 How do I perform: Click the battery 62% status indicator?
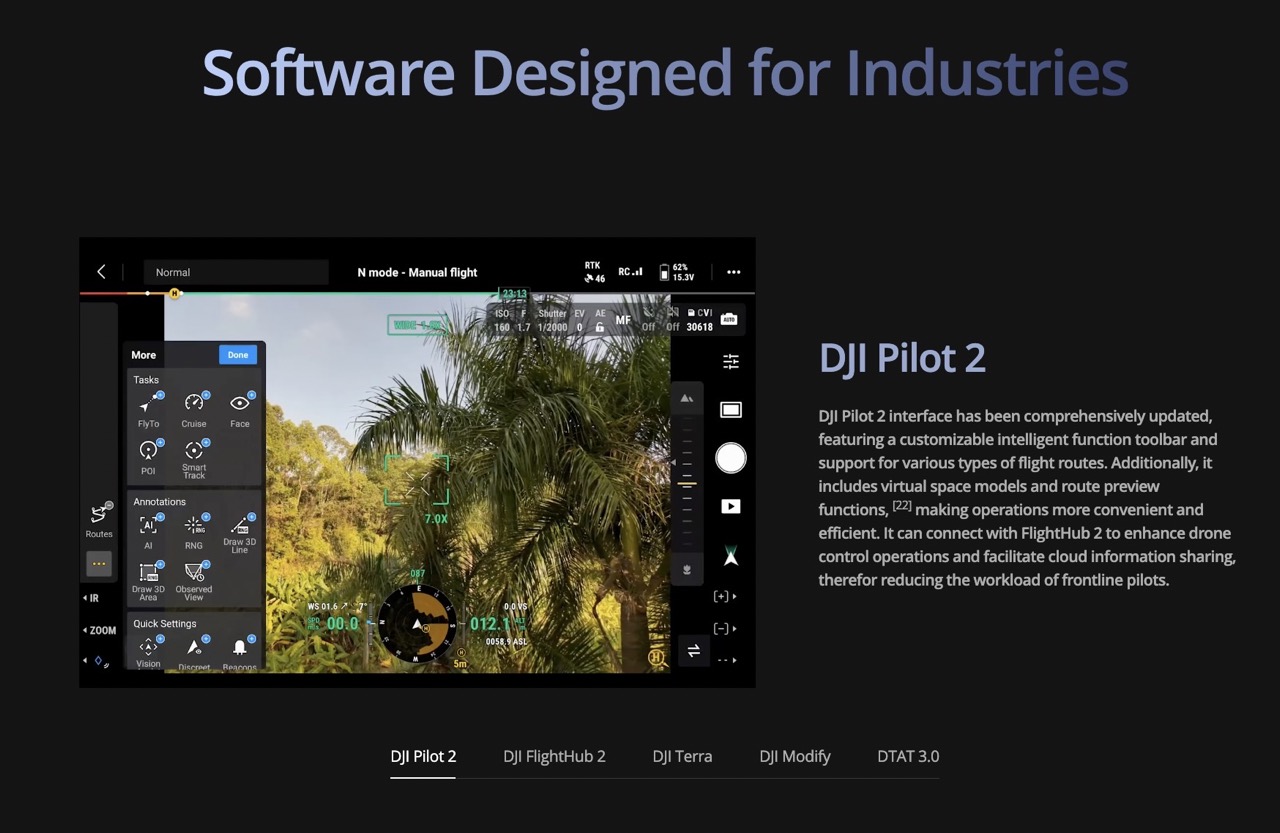[677, 272]
